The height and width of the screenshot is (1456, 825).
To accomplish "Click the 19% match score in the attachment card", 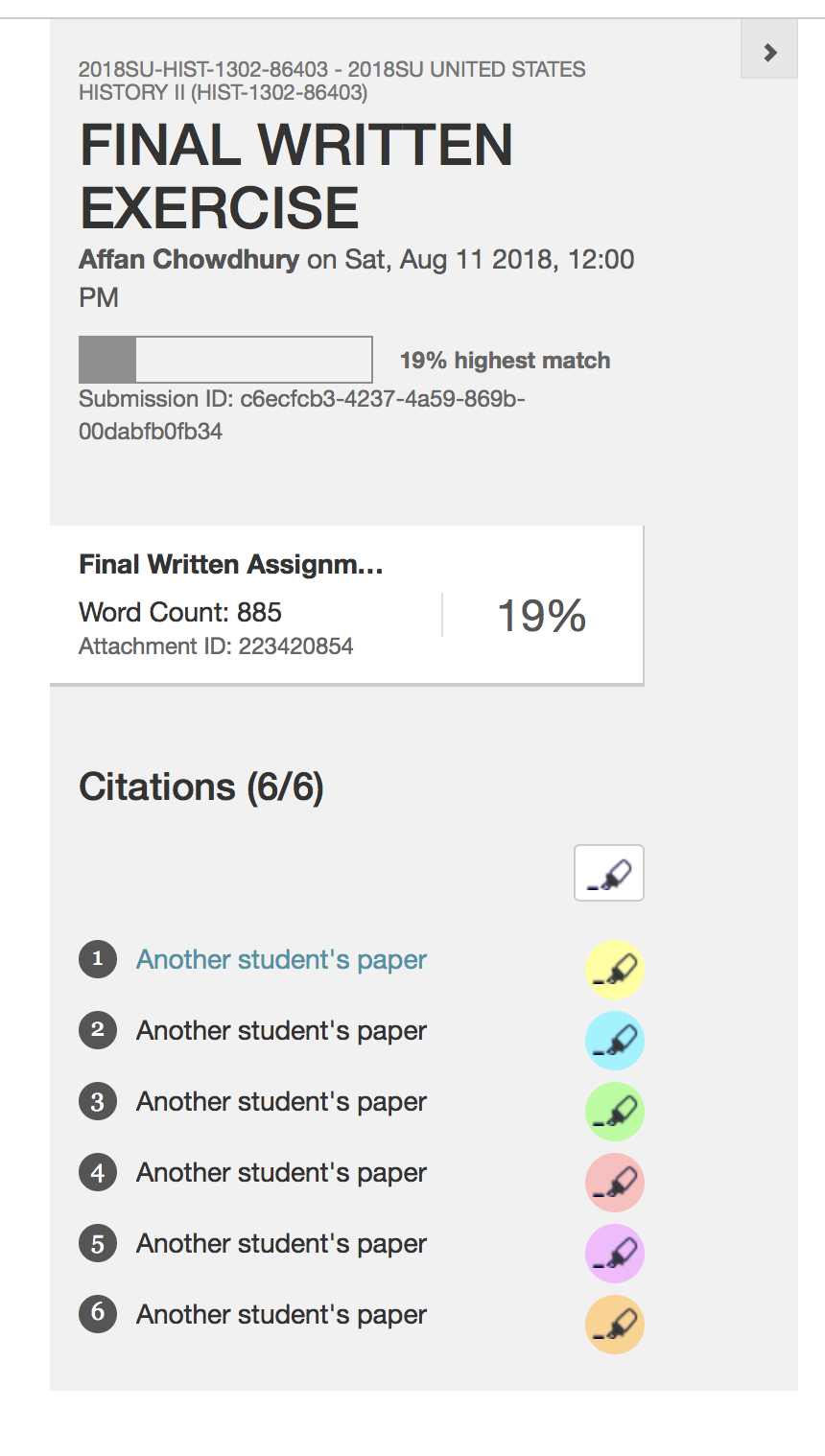I will pyautogui.click(x=542, y=615).
